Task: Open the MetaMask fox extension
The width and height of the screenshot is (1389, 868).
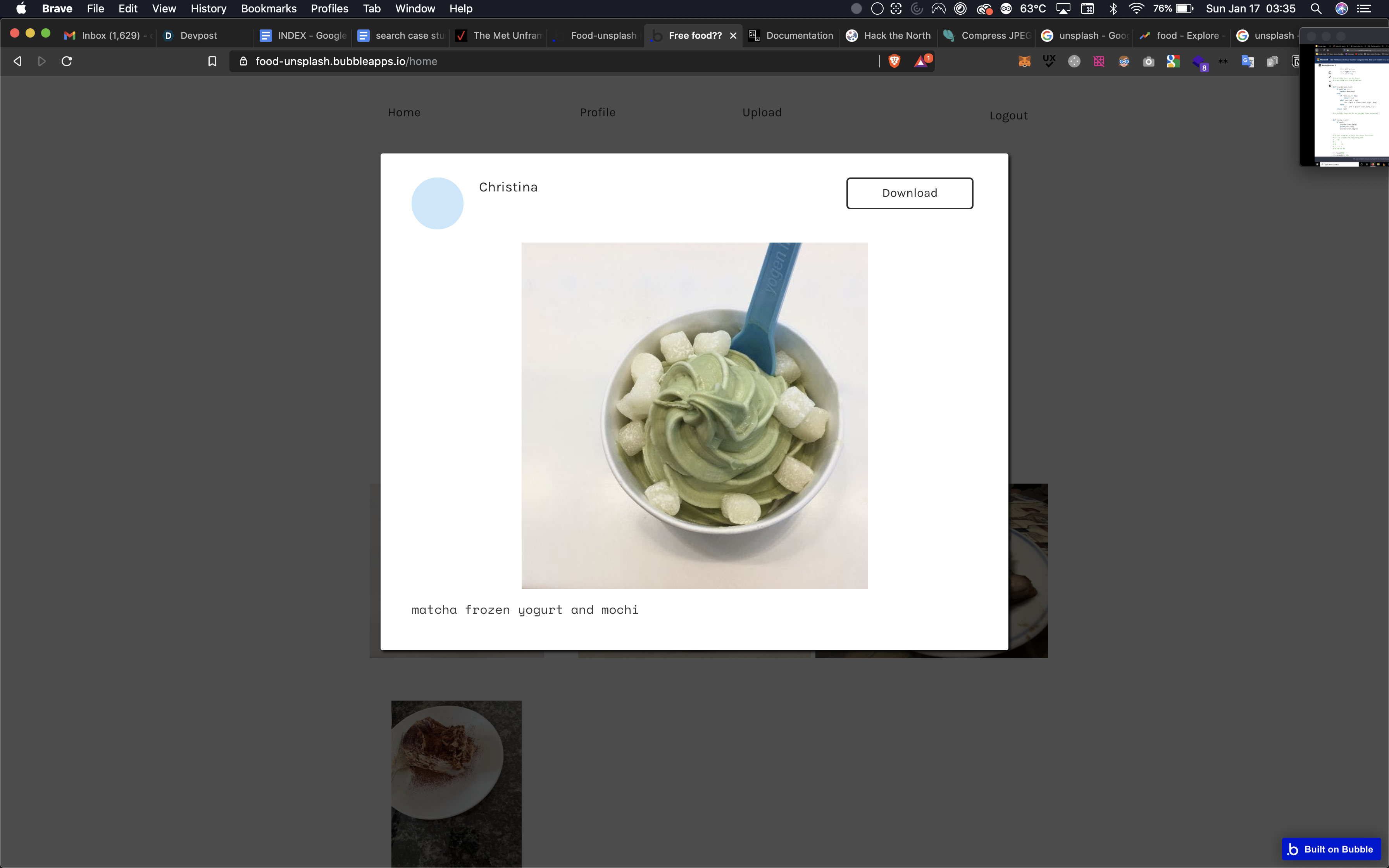Action: pyautogui.click(x=1024, y=62)
